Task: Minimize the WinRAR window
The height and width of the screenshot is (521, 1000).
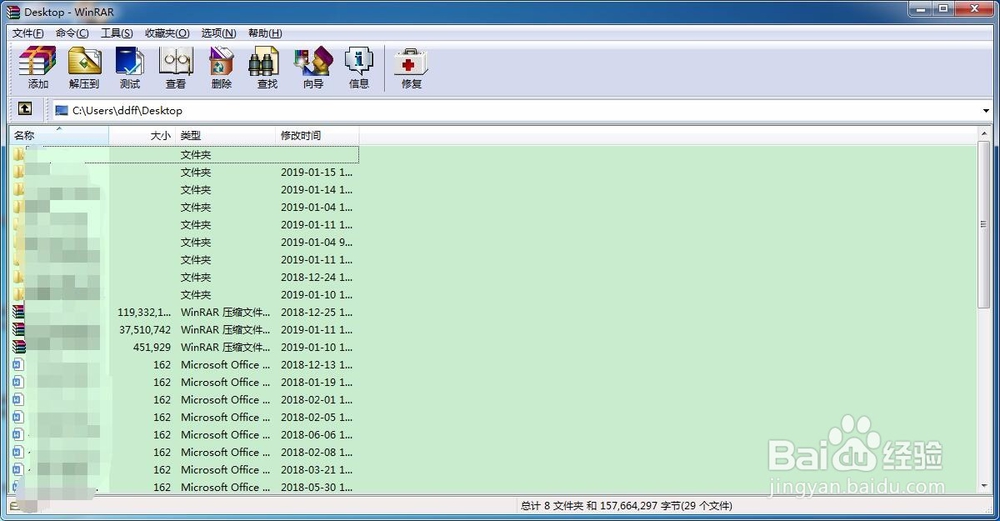Action: point(920,9)
